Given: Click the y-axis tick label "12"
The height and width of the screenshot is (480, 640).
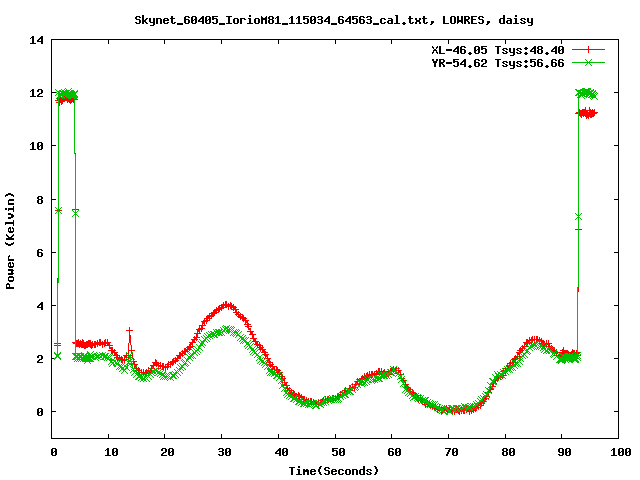Looking at the screenshot, I should click(37, 93).
